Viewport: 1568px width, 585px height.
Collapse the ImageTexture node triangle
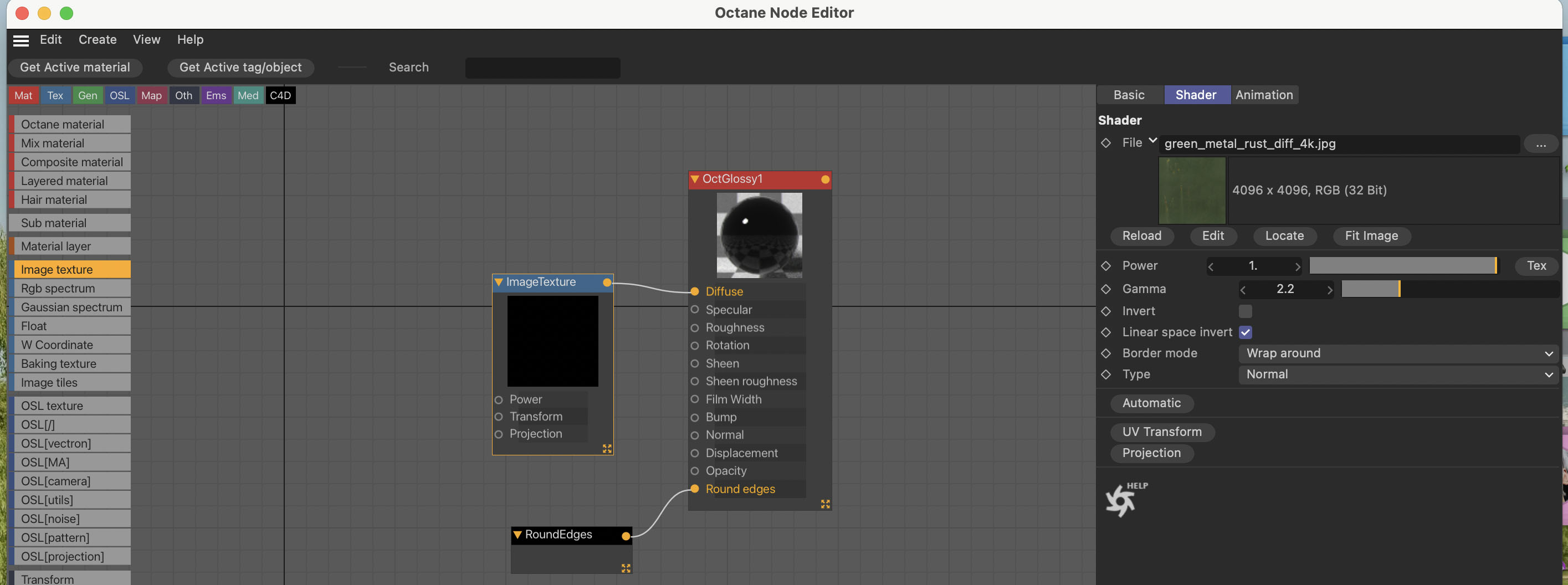coord(499,283)
